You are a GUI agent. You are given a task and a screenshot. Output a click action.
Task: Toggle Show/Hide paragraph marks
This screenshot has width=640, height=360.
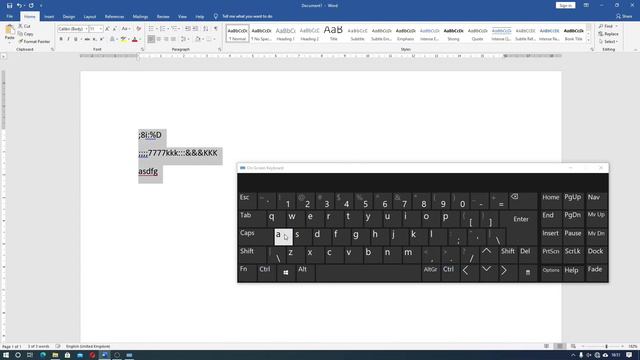(216, 29)
